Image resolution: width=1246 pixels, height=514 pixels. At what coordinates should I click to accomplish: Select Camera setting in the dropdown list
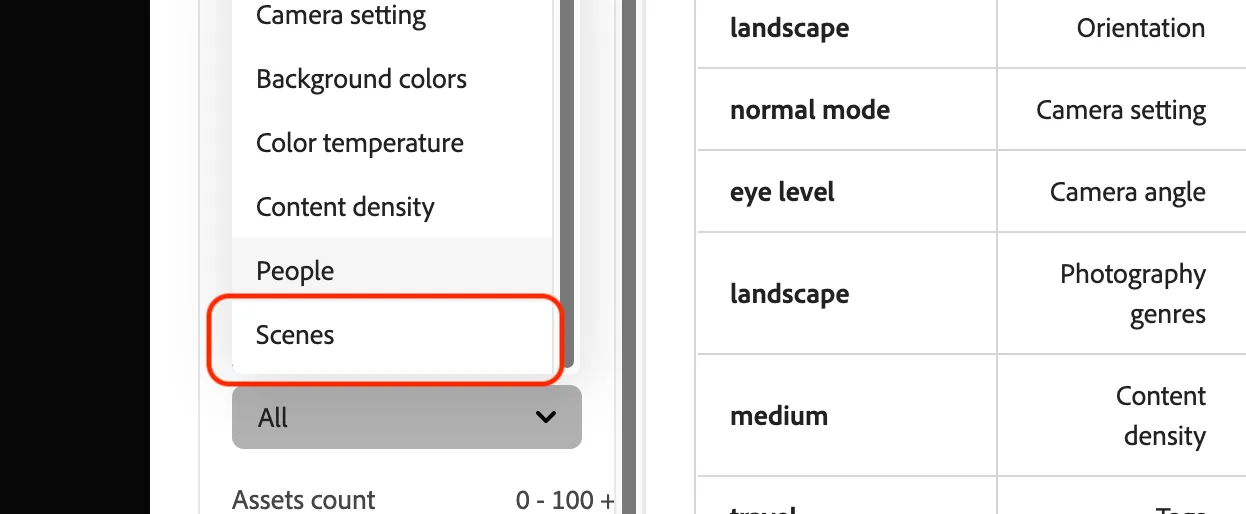pyautogui.click(x=391, y=17)
